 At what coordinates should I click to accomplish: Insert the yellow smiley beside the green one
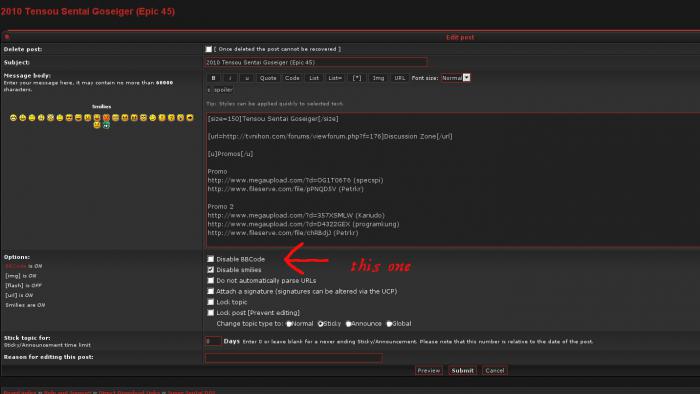click(97, 126)
